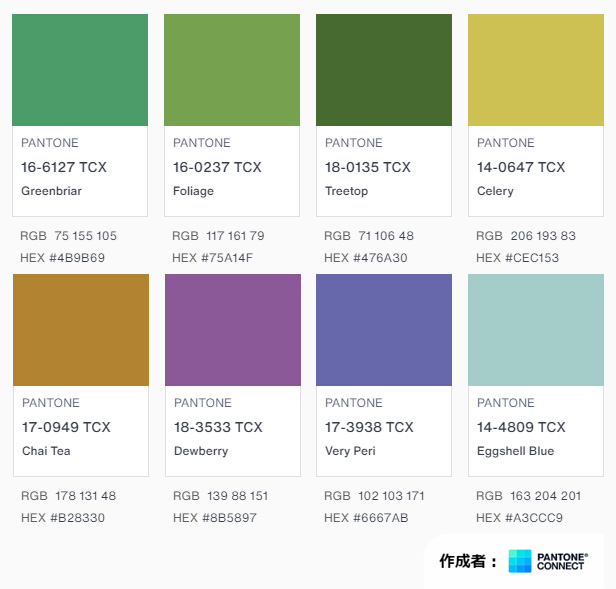Click HEX #B28330 value

[63, 518]
